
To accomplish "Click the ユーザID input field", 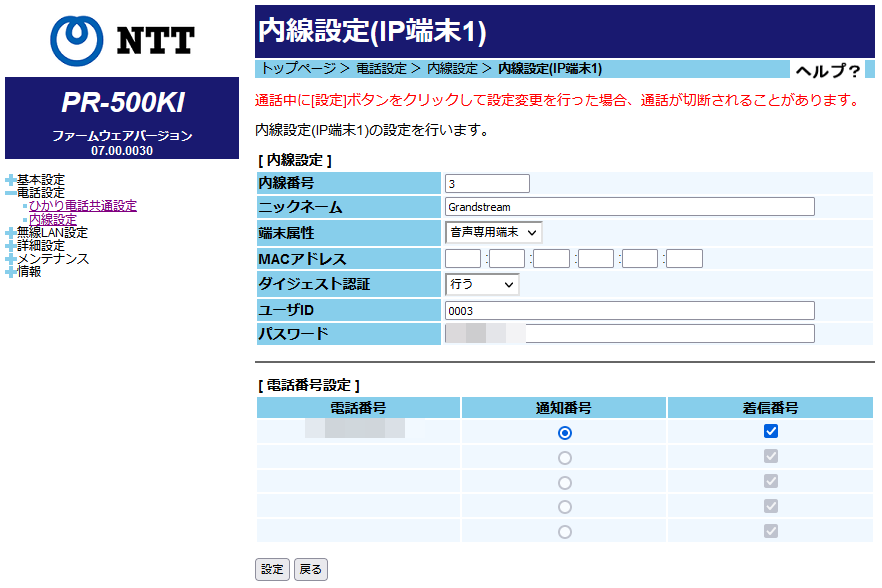I will [x=629, y=311].
